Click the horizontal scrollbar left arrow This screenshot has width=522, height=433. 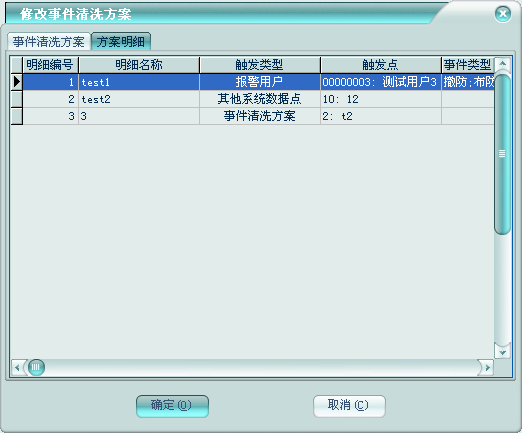[18, 367]
